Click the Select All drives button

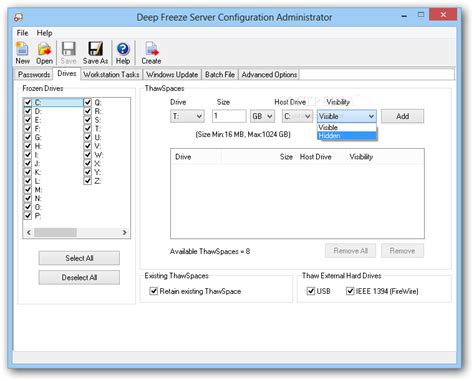coord(79,258)
